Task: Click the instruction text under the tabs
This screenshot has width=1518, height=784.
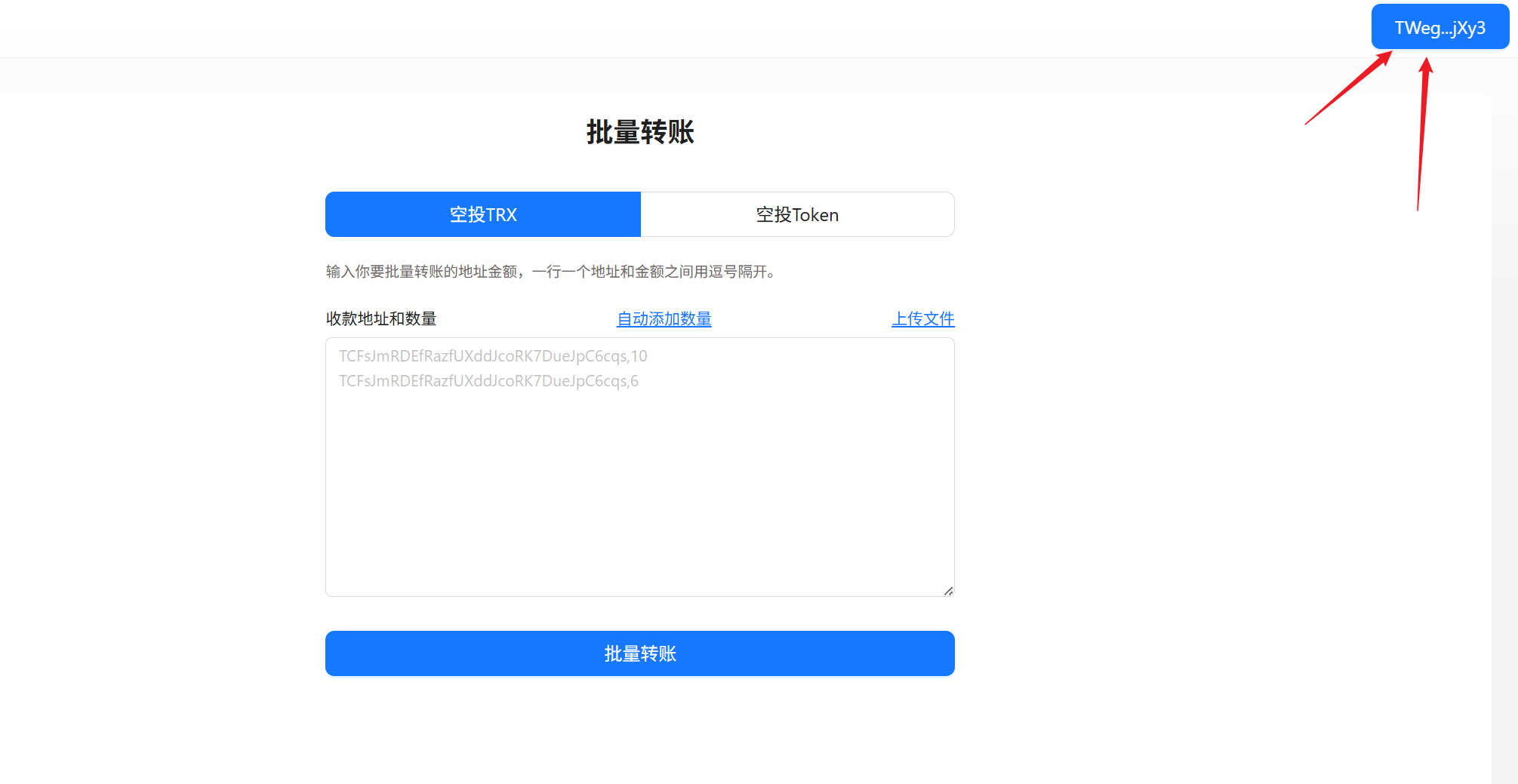Action: pyautogui.click(x=551, y=272)
